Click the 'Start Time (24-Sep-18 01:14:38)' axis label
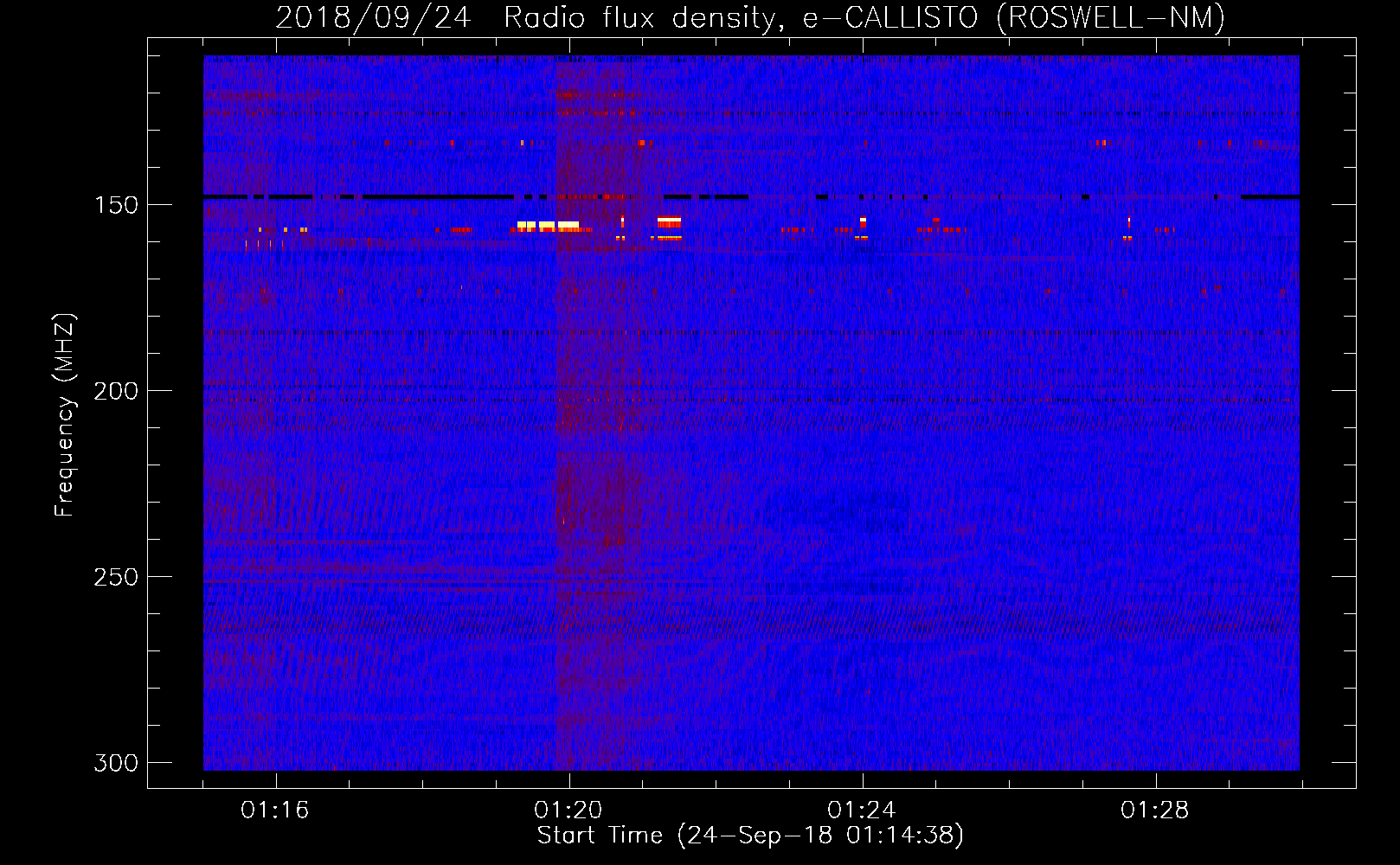The height and width of the screenshot is (865, 1400). pos(750,836)
